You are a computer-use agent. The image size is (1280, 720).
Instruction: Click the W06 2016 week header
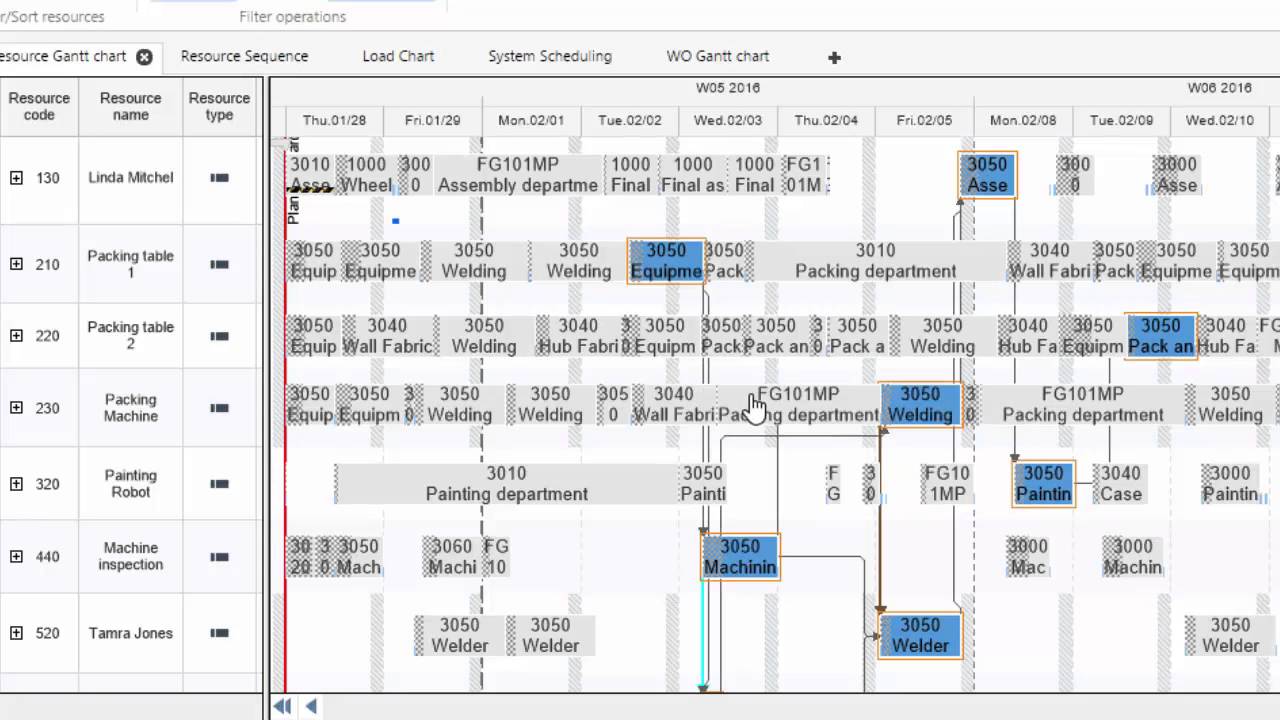click(x=1220, y=88)
